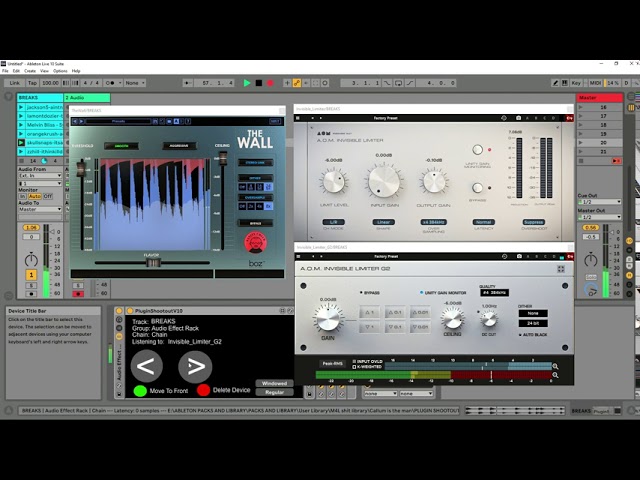Launch the zzhill clip
The image size is (640, 480).
[x=21, y=151]
